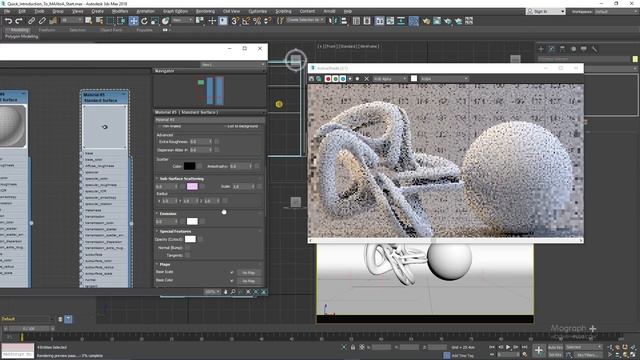This screenshot has height=360, width=640.
Task: Open the Rendered Frame Window icon
Action: pyautogui.click(x=437, y=21)
